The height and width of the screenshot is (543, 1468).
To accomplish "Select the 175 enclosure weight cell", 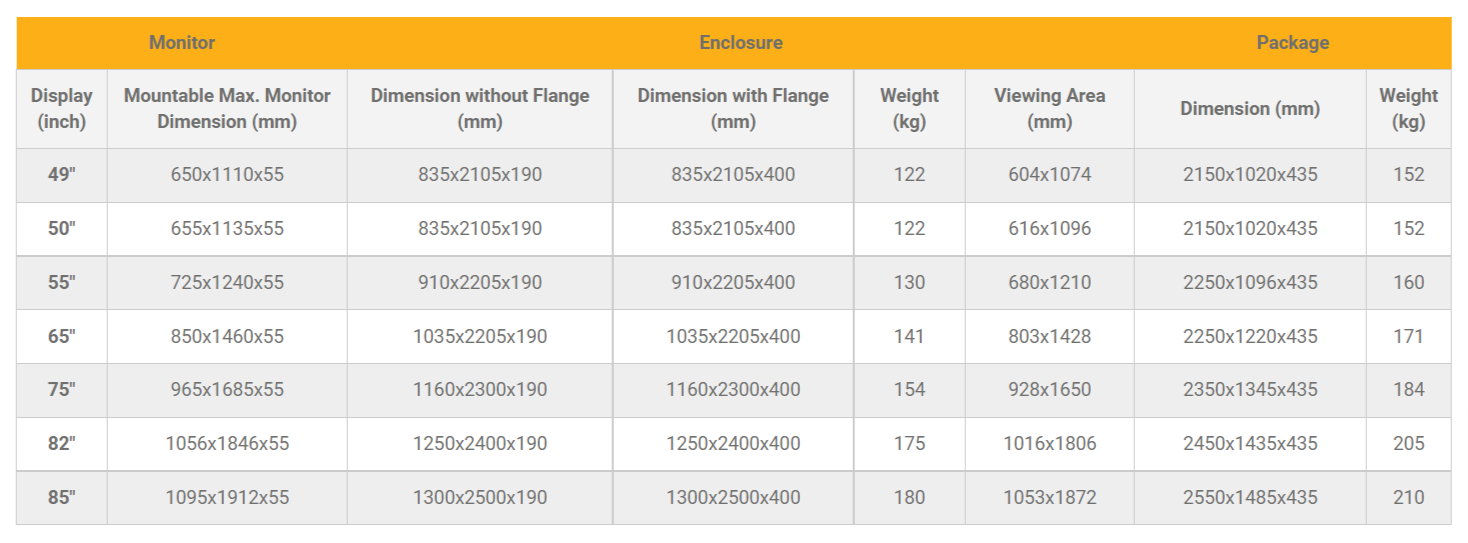I will point(909,444).
